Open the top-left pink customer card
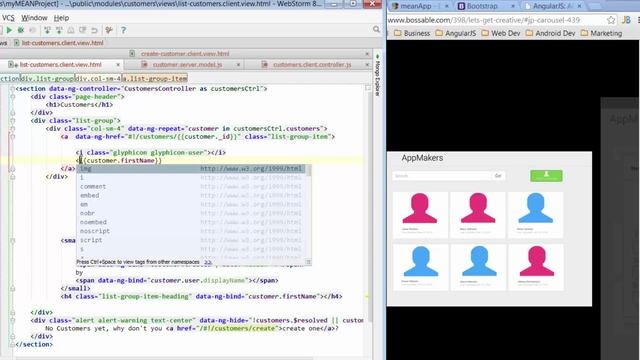 coord(420,215)
